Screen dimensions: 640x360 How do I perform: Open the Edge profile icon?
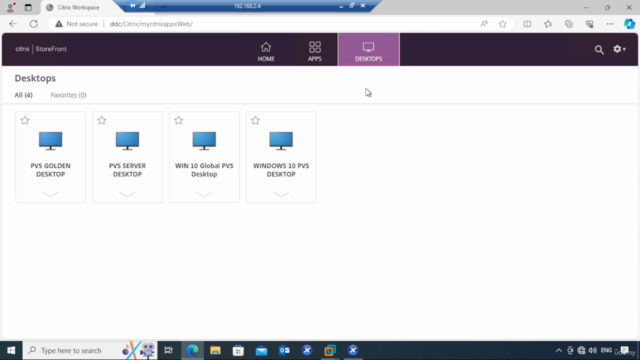point(11,7)
